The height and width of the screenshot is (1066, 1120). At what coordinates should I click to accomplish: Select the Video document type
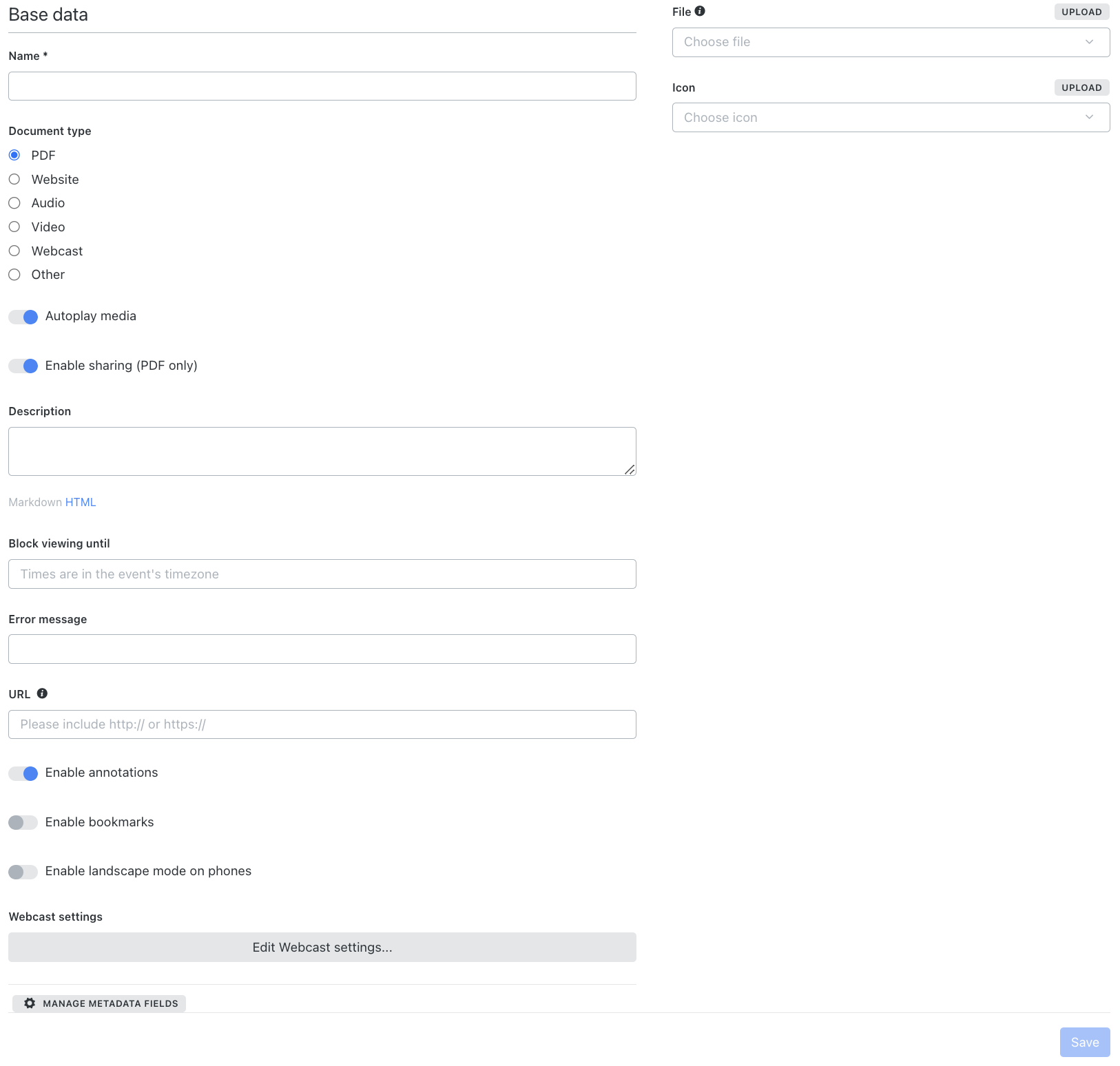[x=14, y=227]
